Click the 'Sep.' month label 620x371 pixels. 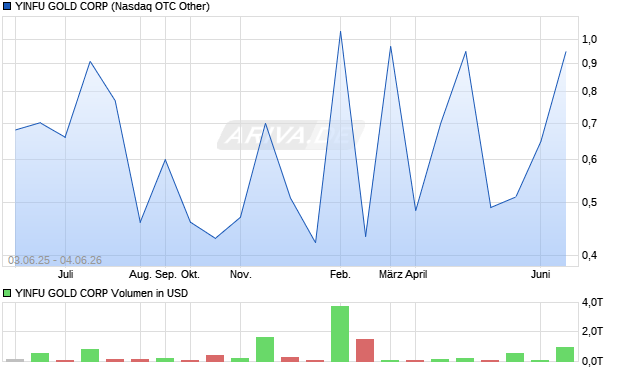[x=166, y=274]
